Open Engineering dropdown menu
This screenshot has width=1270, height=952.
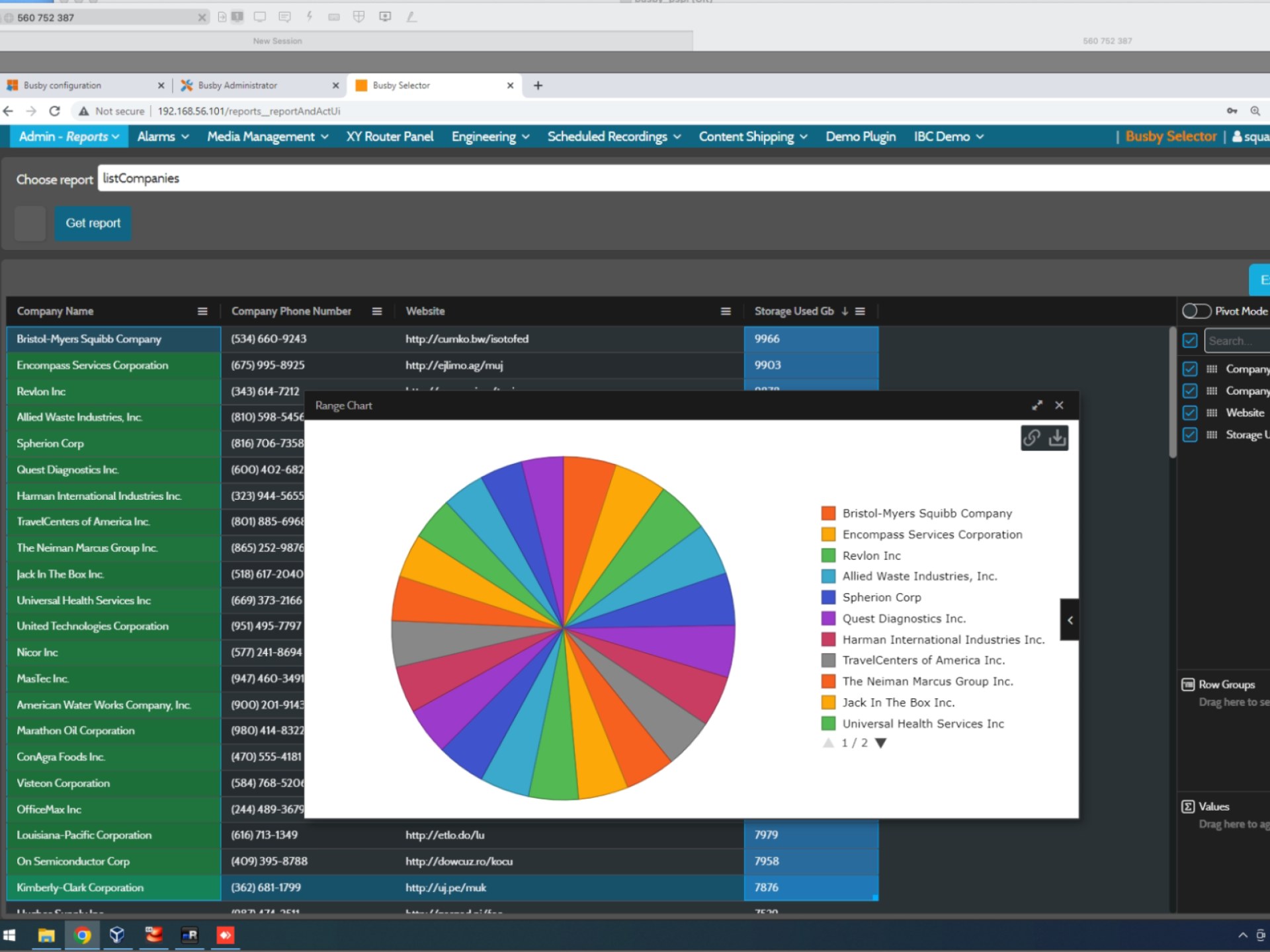(x=490, y=137)
